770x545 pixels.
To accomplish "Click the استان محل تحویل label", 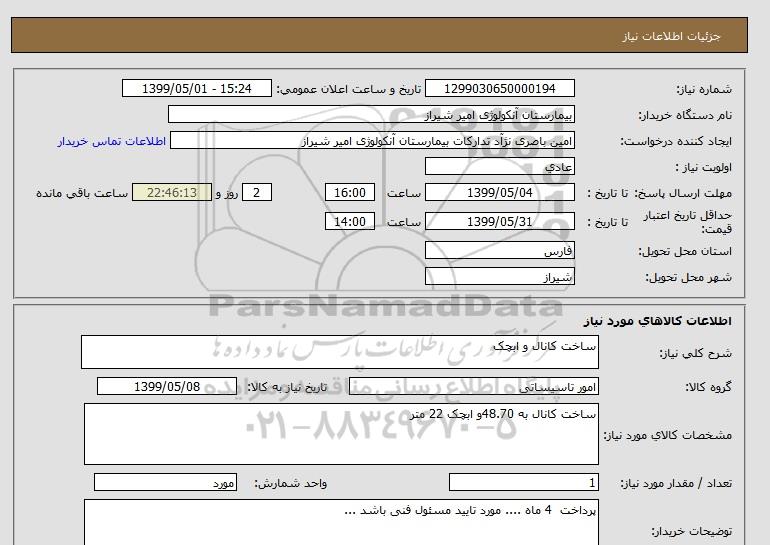I will [x=685, y=251].
